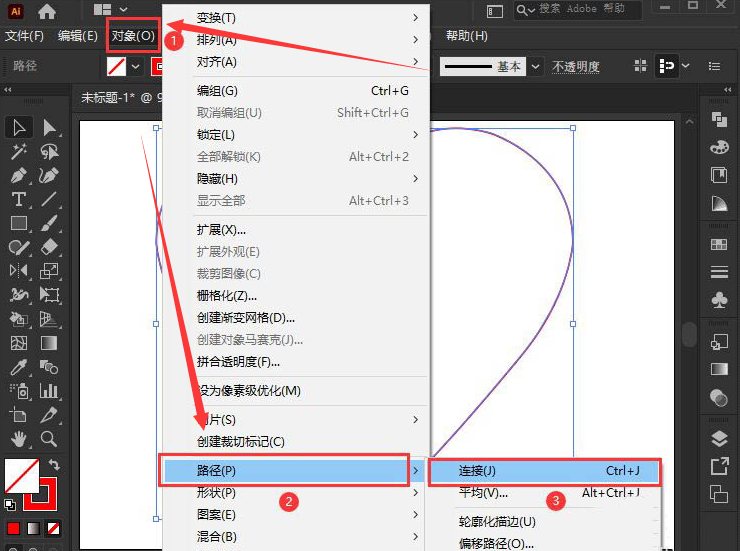Select the Artboard tool
The width and height of the screenshot is (740, 551).
[x=19, y=415]
